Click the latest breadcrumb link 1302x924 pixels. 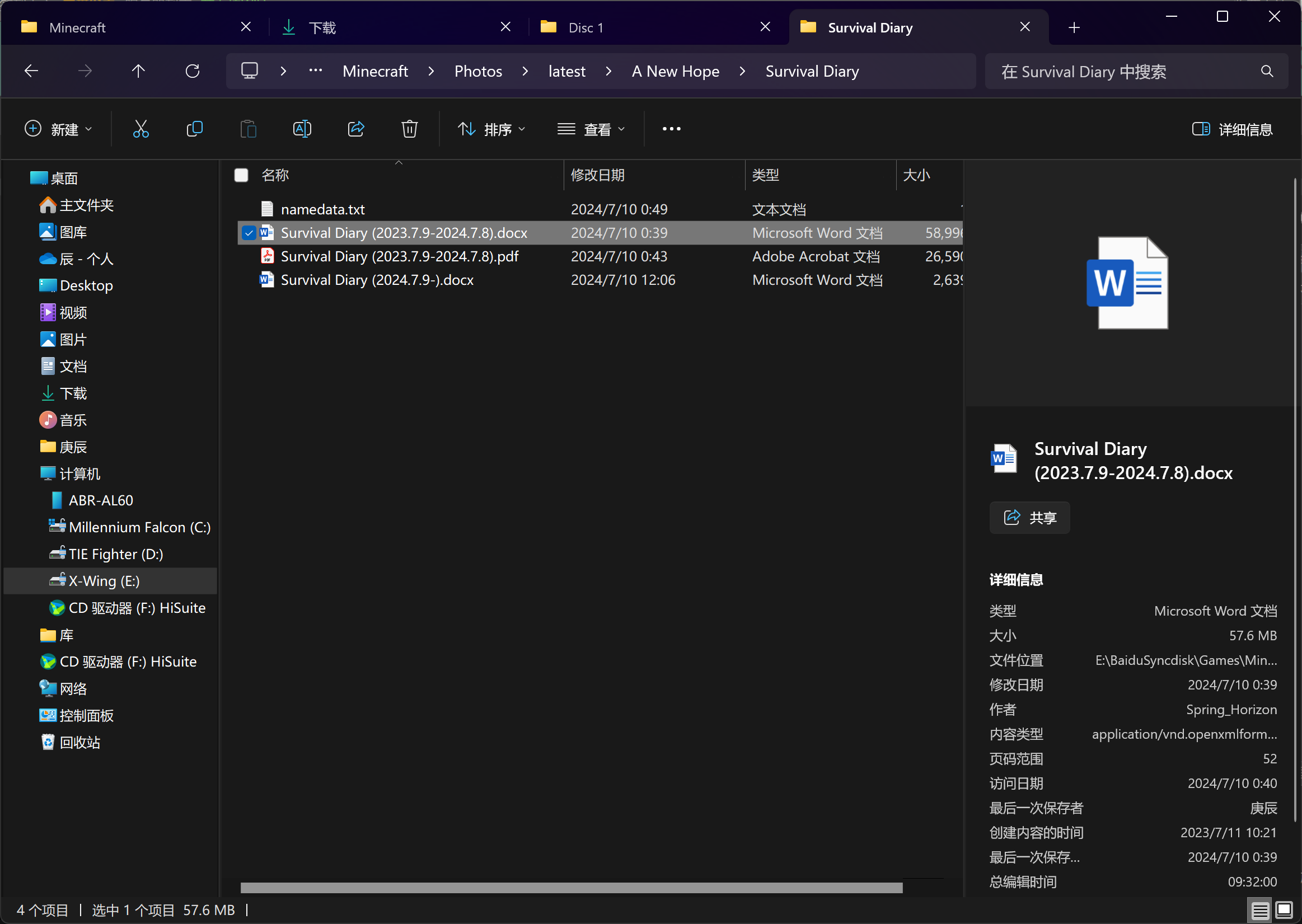point(566,71)
